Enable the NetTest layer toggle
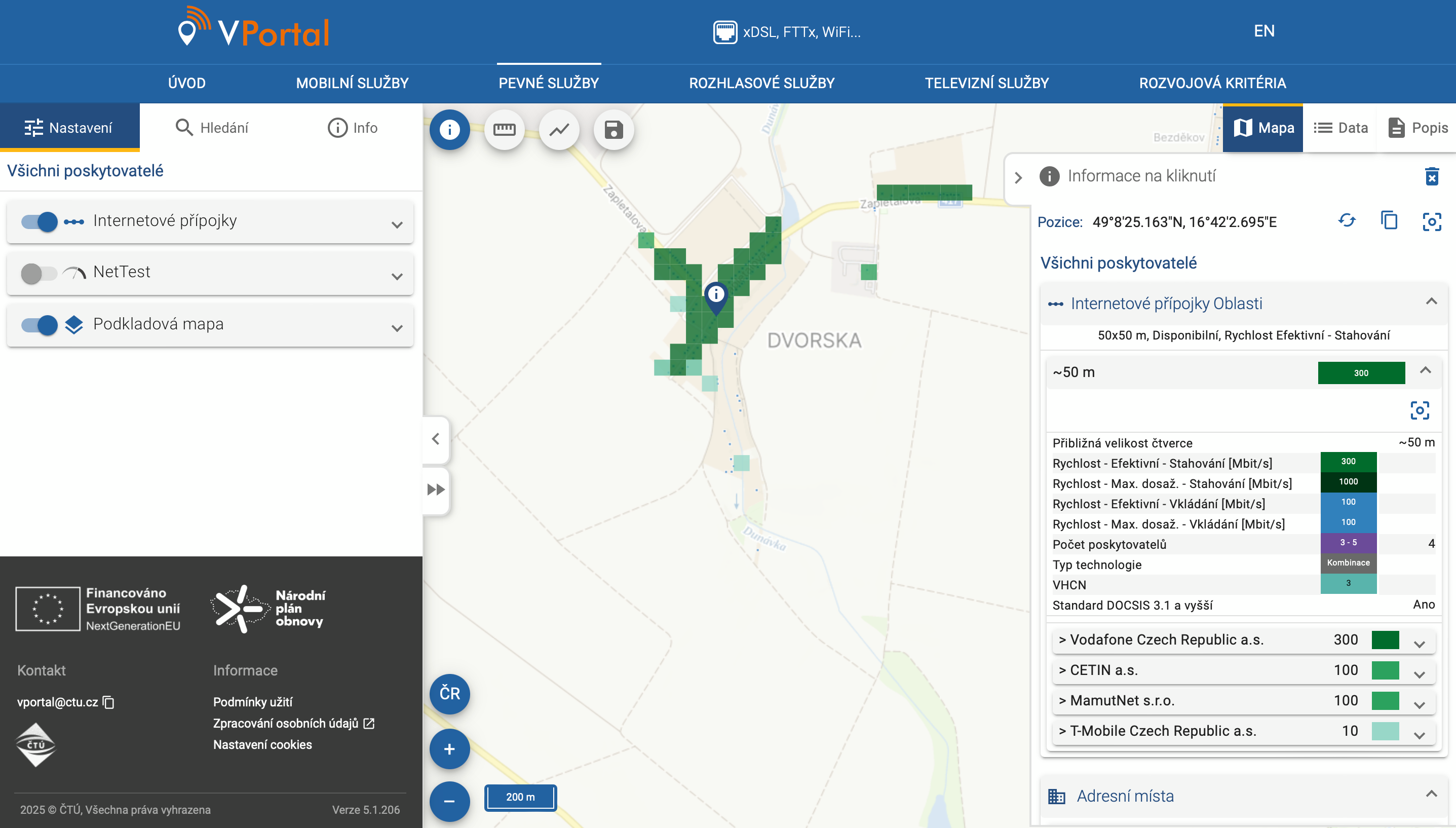This screenshot has width=1456, height=828. (39, 273)
